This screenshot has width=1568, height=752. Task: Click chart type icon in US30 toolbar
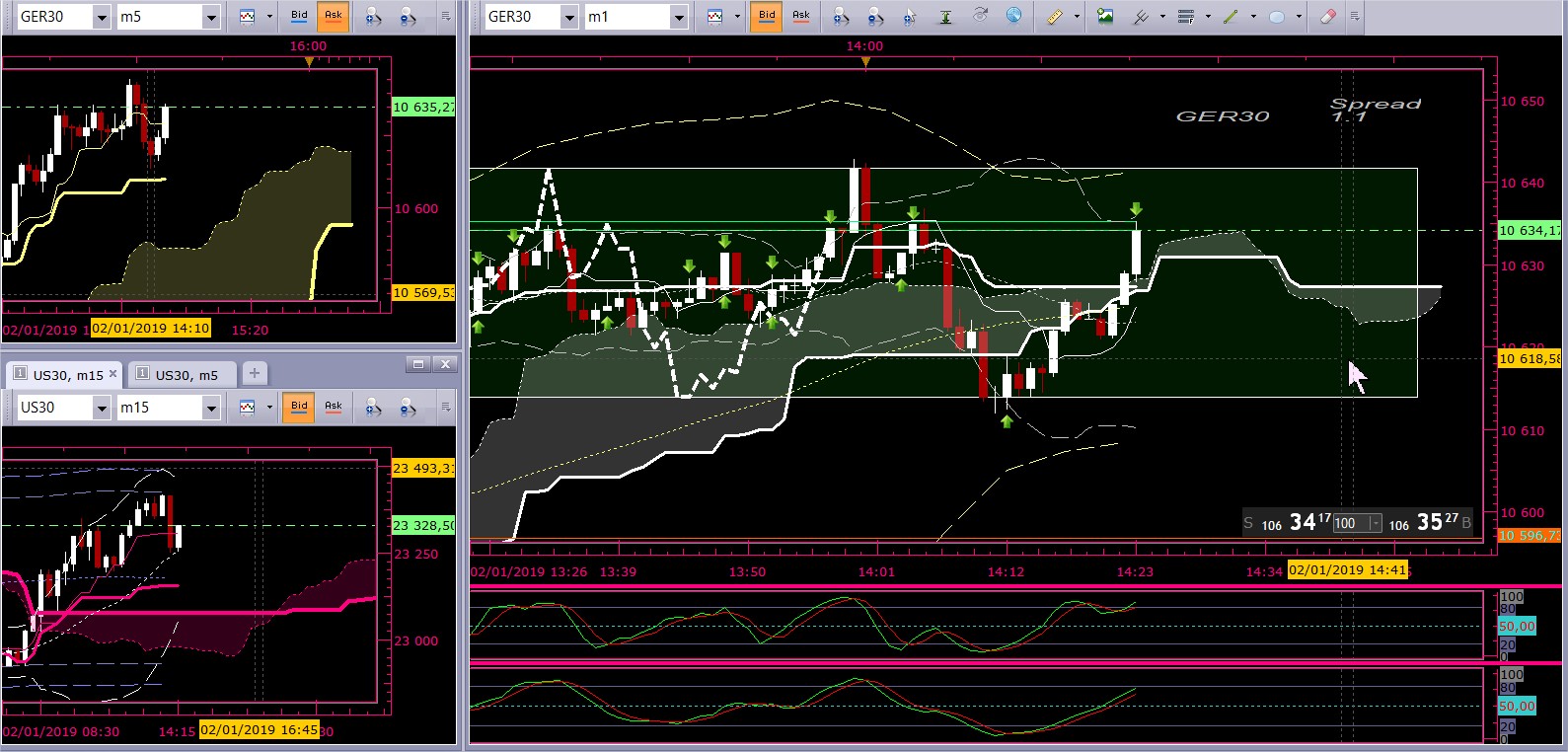point(247,408)
